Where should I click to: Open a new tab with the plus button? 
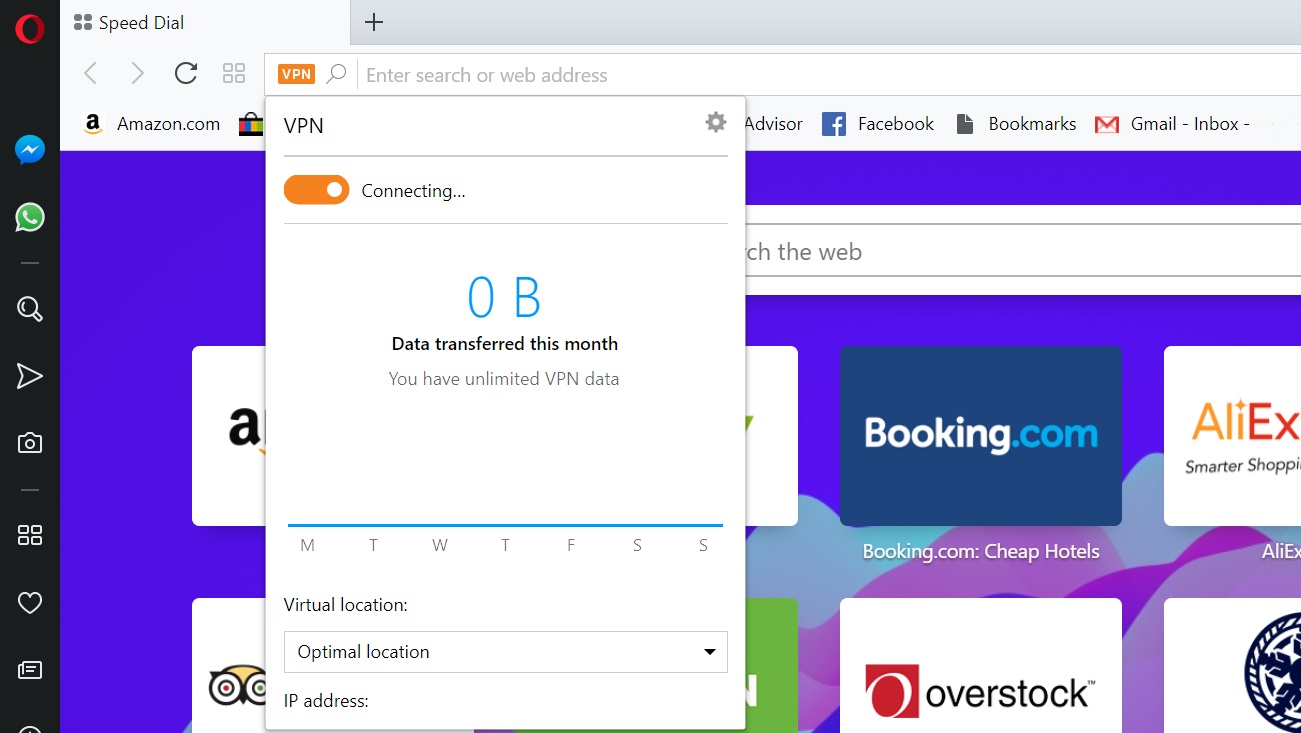pyautogui.click(x=374, y=22)
